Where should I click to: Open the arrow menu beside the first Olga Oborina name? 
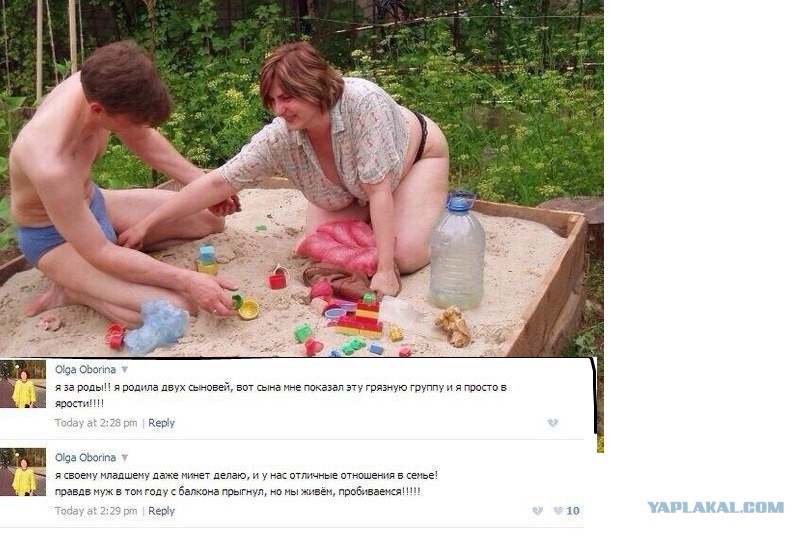point(125,370)
